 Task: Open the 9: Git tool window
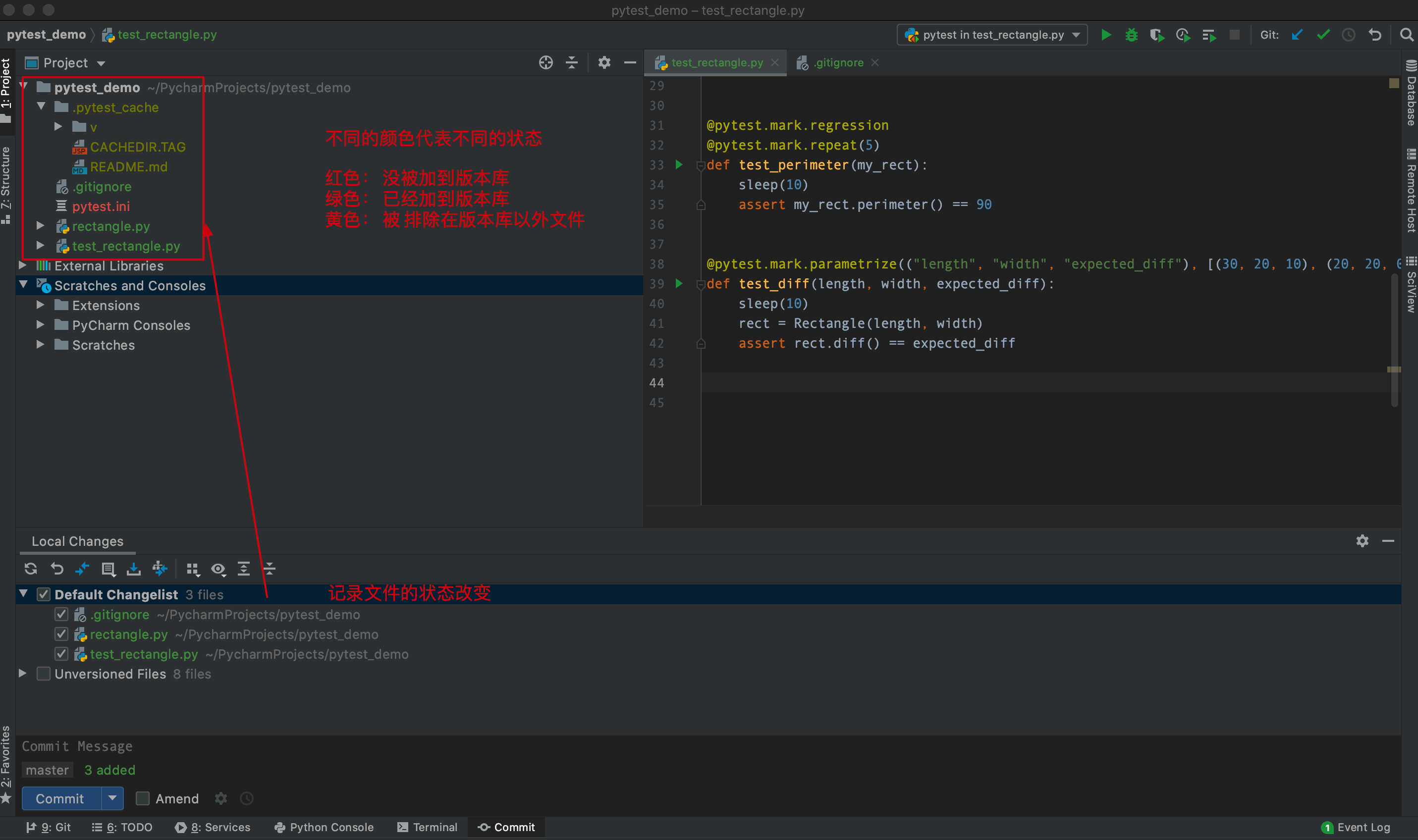point(48,827)
